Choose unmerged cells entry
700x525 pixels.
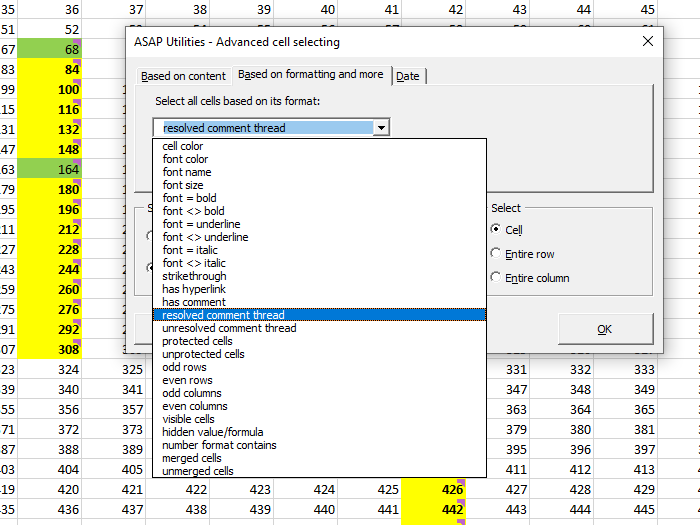click(x=319, y=471)
